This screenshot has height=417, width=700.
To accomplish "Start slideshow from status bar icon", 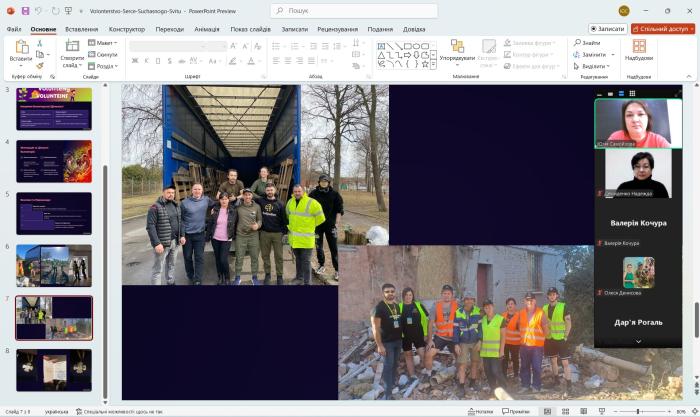I will click(x=600, y=411).
